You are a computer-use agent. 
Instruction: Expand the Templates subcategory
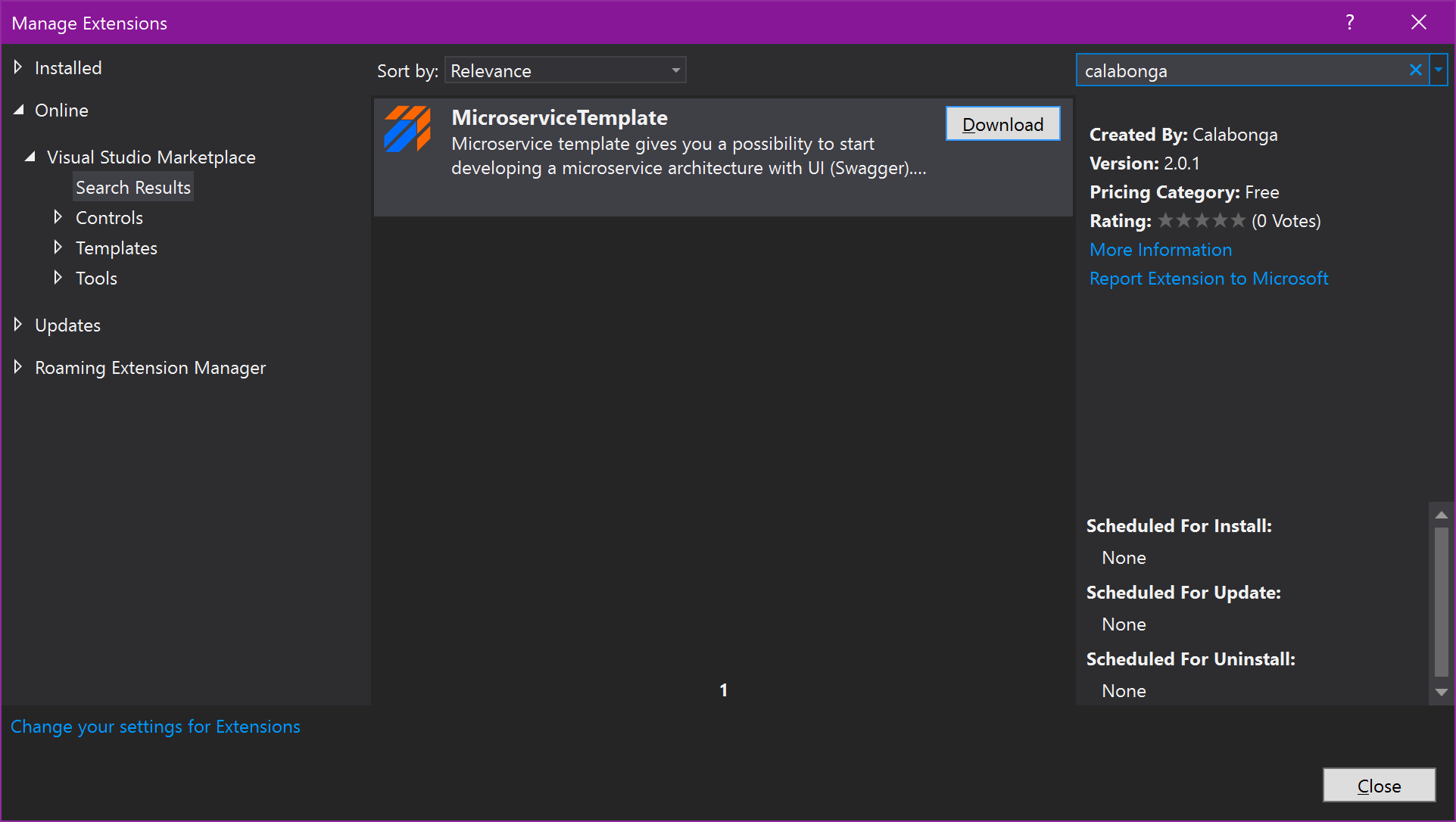58,248
